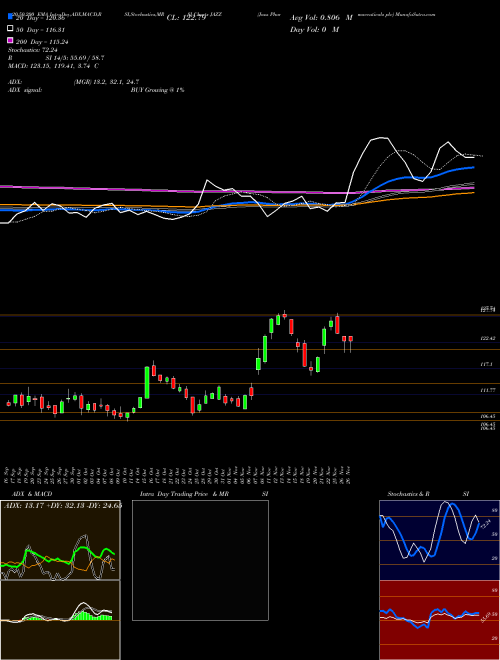This screenshot has width=500, height=660.
Task: Click the 'Day Vol: 0 M' text
Action: (314, 29)
